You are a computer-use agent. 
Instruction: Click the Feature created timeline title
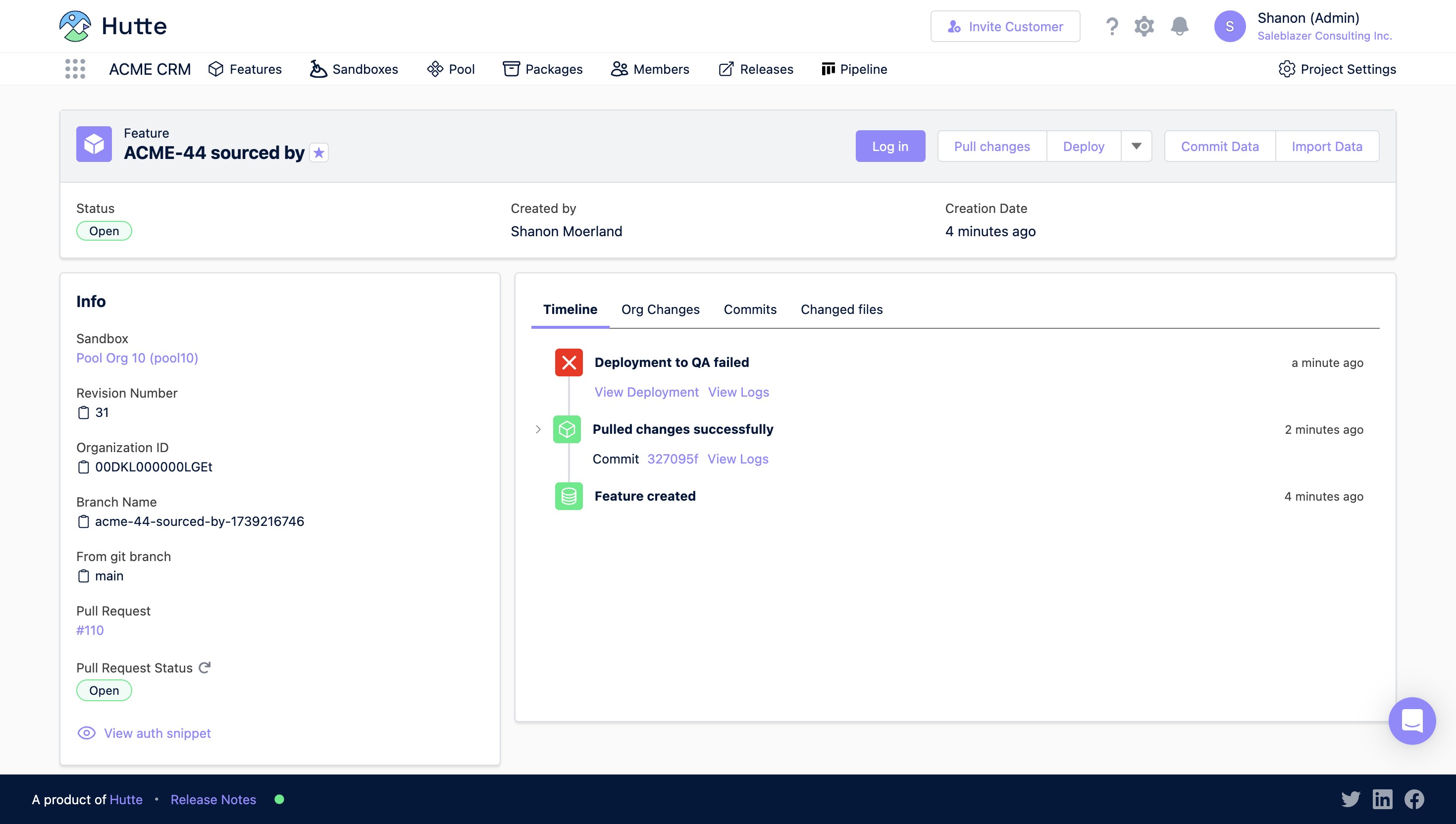tap(645, 496)
